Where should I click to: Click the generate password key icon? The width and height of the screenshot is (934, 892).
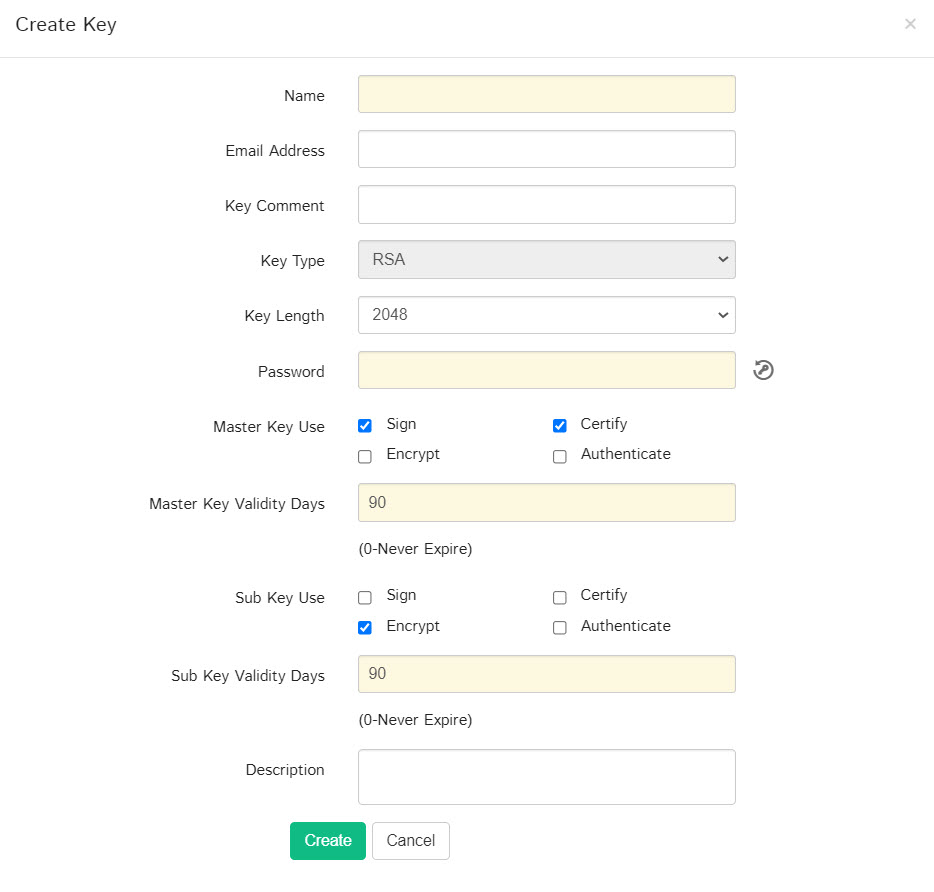coord(763,371)
